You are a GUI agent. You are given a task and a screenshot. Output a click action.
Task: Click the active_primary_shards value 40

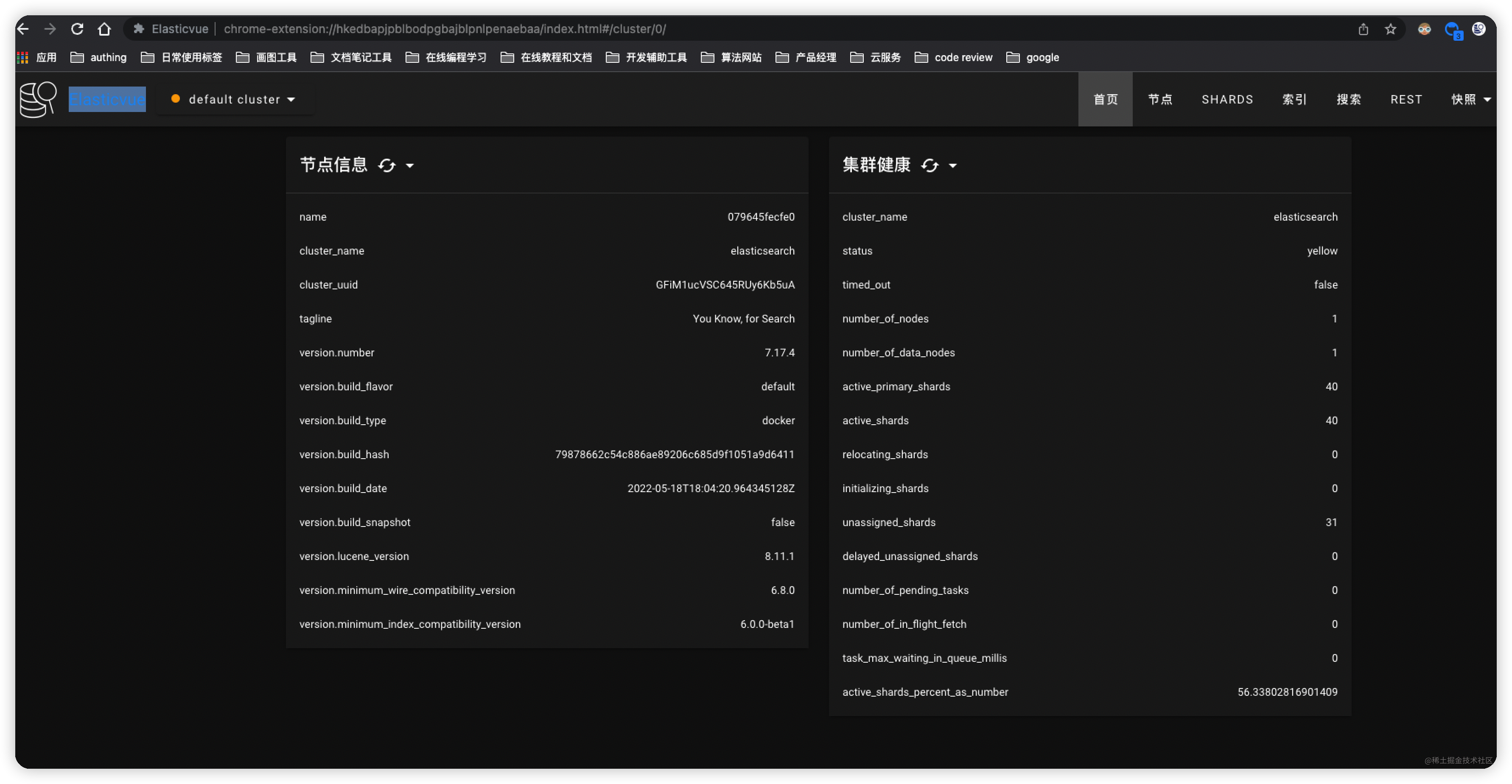coord(1331,387)
